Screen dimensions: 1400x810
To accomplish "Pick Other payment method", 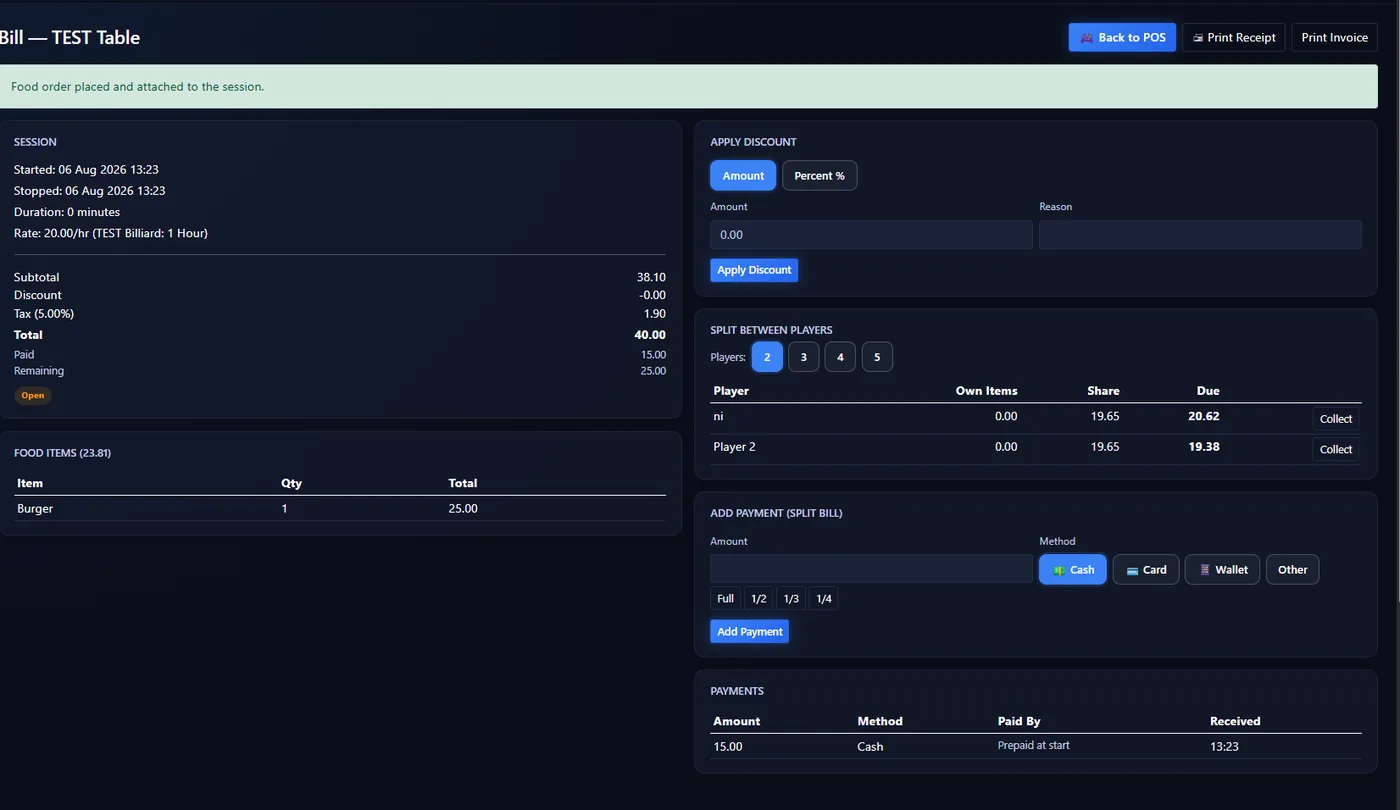I will click(x=1292, y=570).
